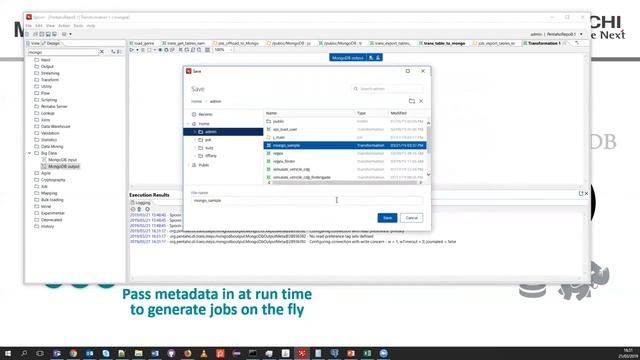Image resolution: width=640 pixels, height=360 pixels.
Task: Click the New file icon in main toolbar
Action: (x=27, y=34)
